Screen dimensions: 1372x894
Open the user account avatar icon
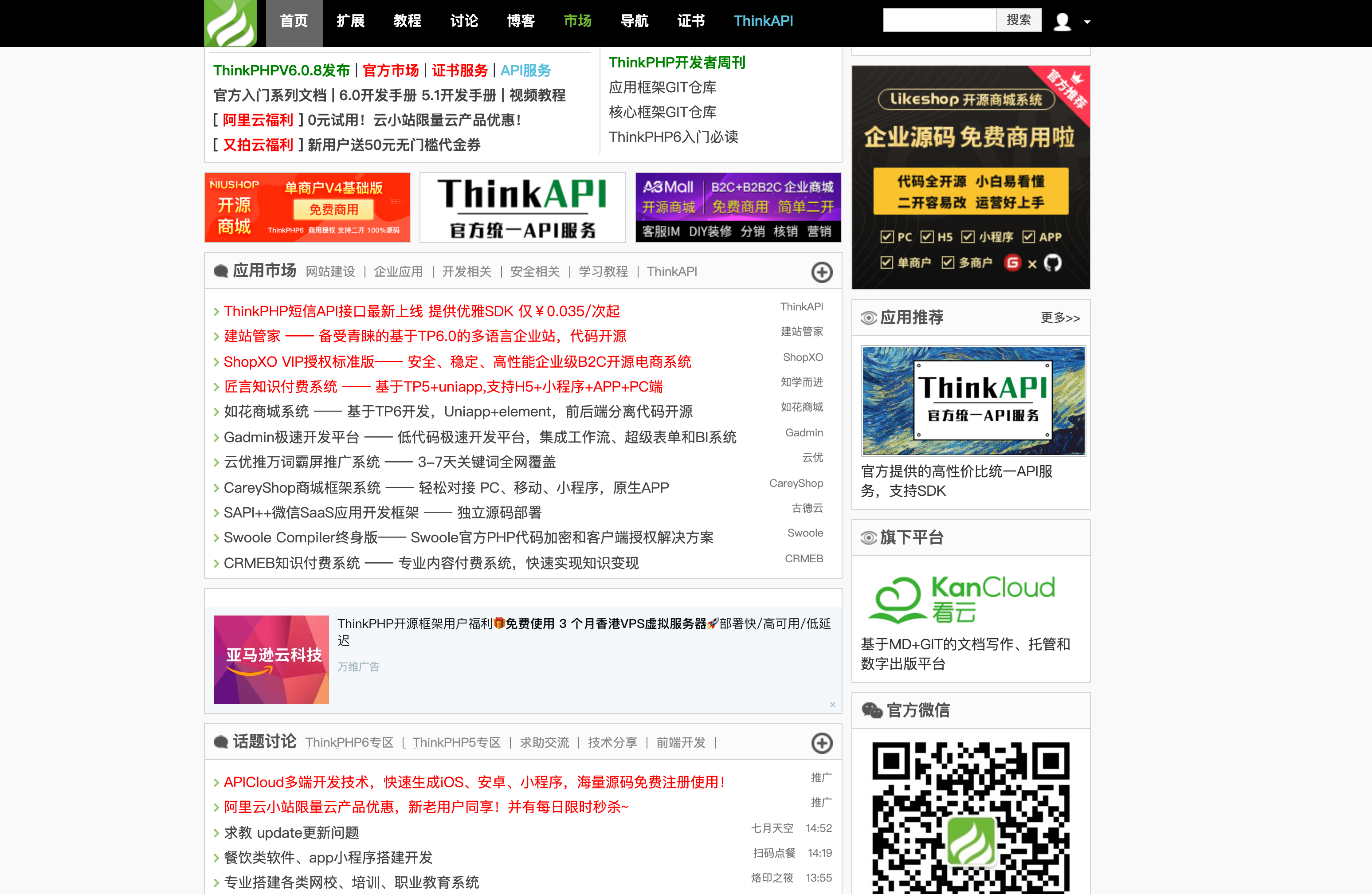coord(1062,22)
